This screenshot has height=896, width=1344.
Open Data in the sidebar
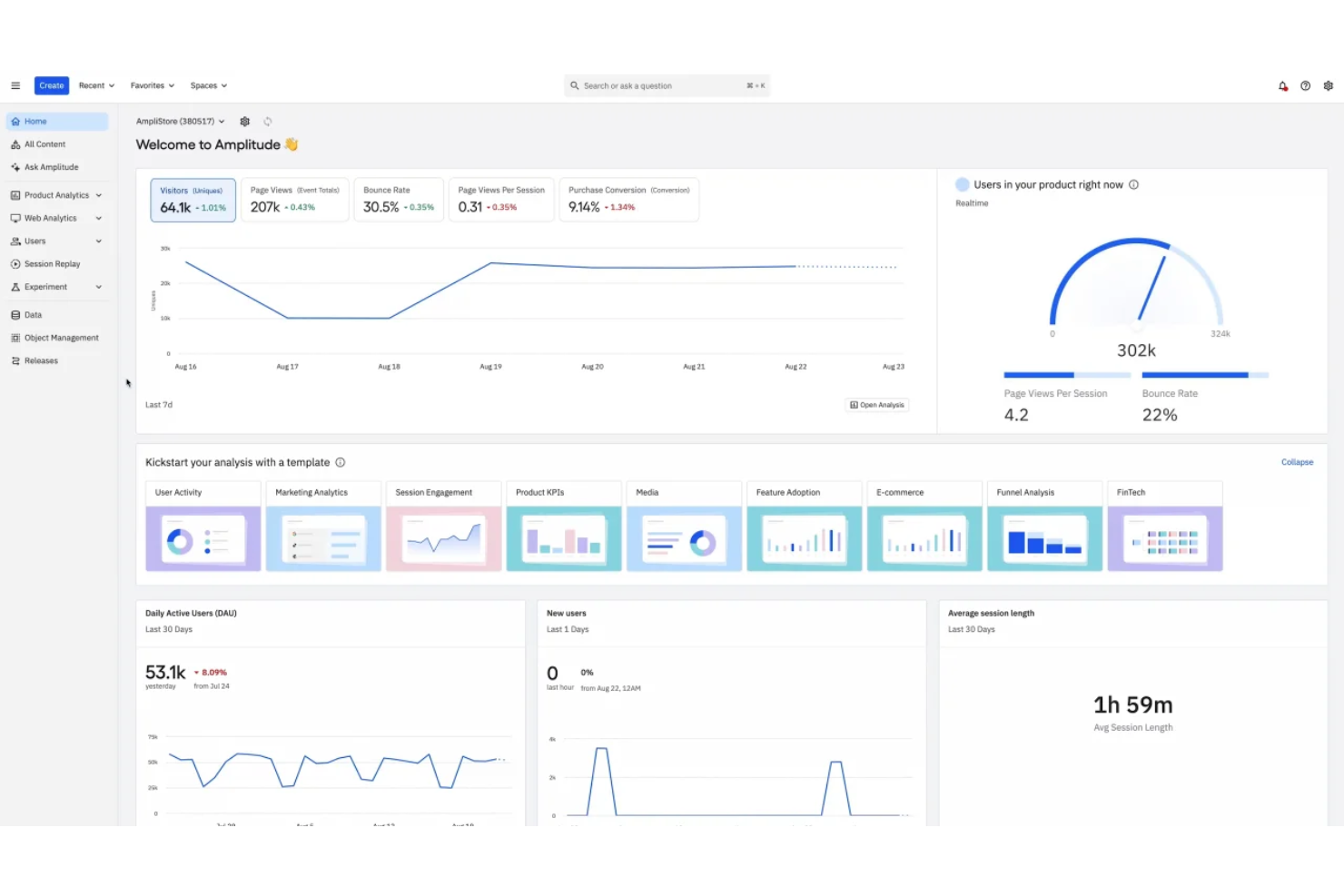(57, 315)
